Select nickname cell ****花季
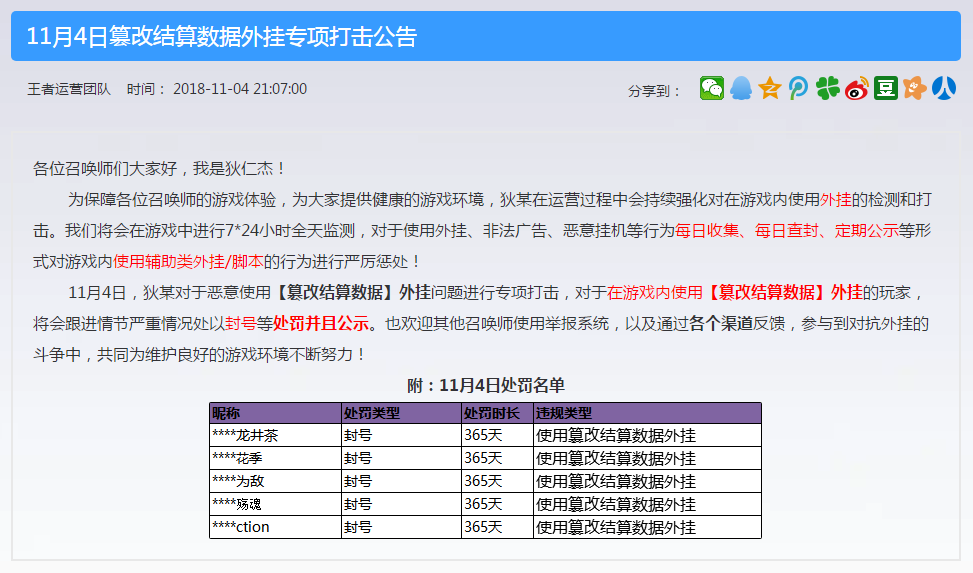973x573 pixels. [x=276, y=458]
